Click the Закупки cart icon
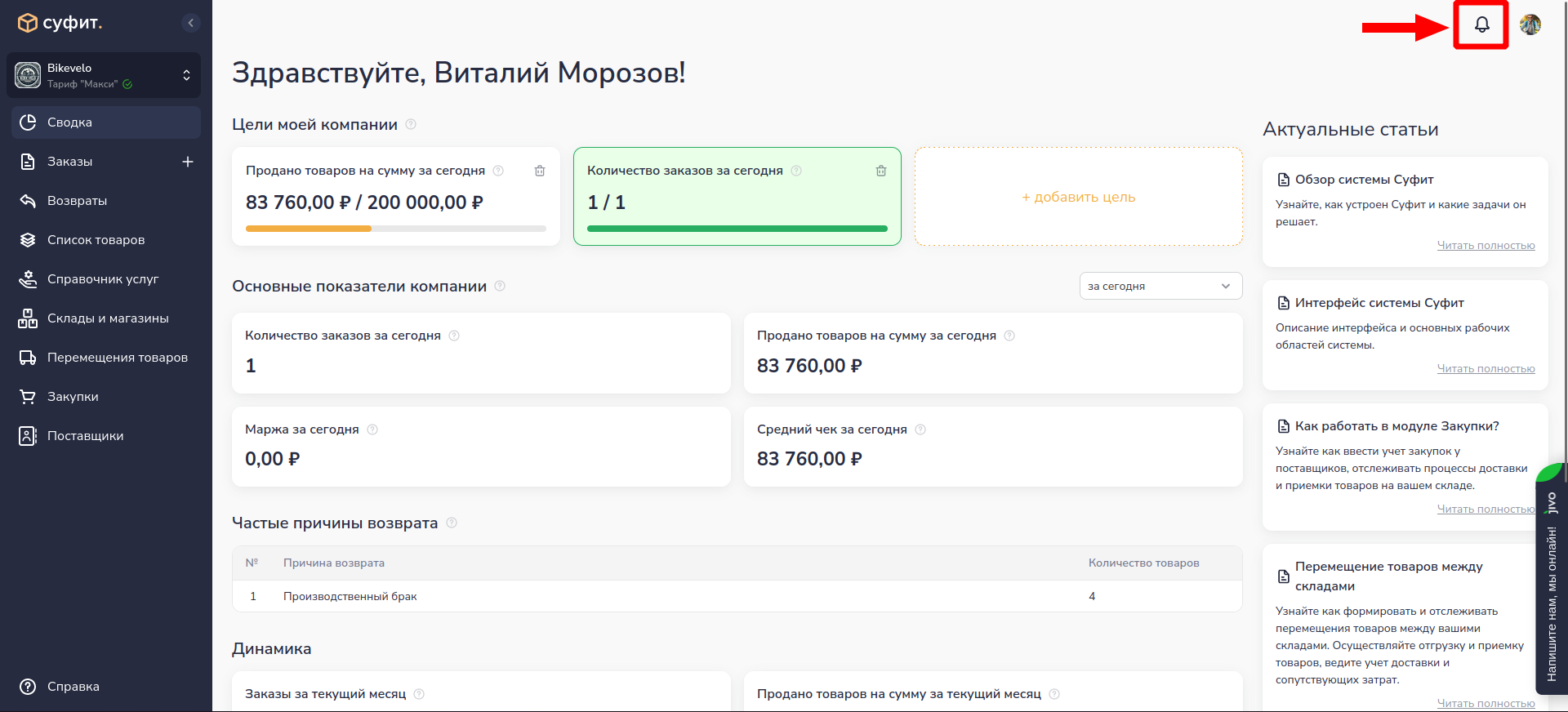This screenshot has height=712, width=1568. (28, 397)
